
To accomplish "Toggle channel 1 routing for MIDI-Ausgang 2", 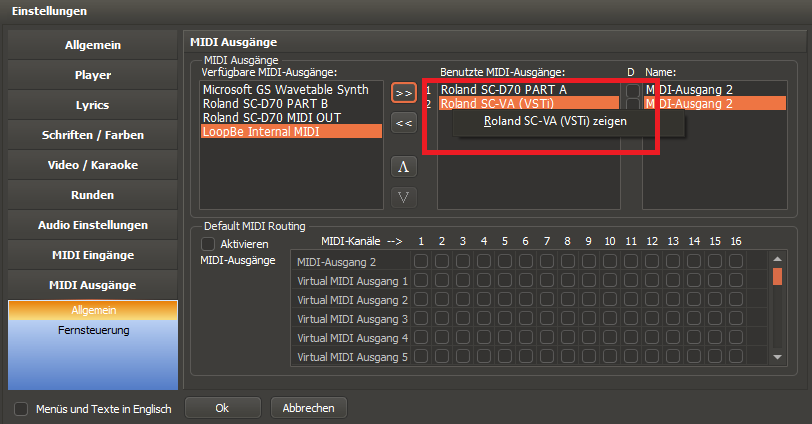I will coord(421,262).
